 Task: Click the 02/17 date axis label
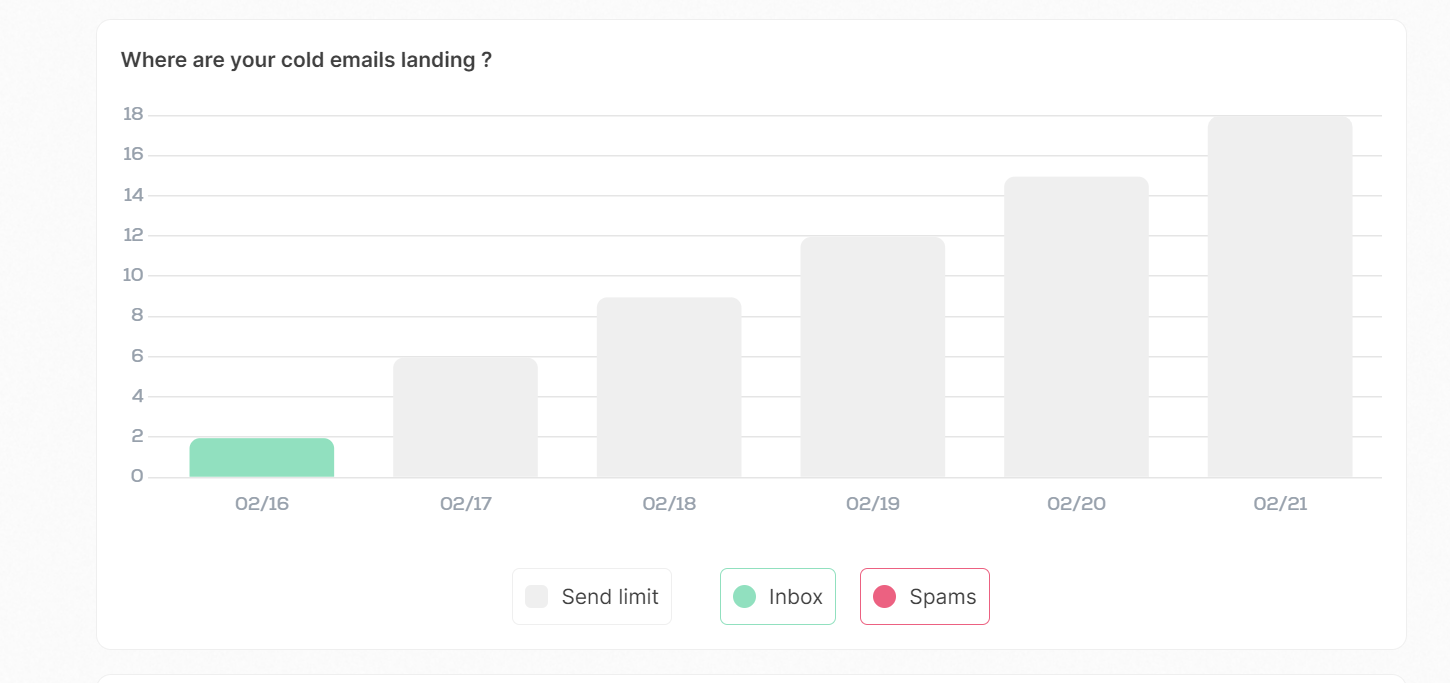click(466, 504)
